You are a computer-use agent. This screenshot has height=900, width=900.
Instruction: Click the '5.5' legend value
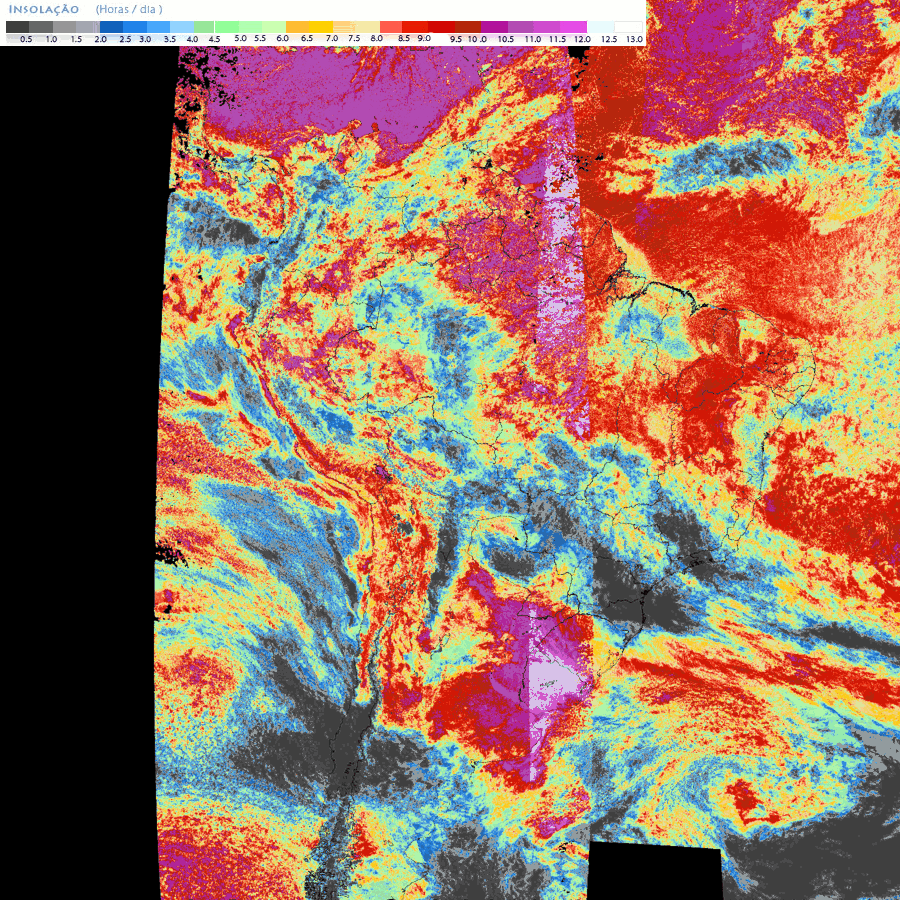coord(260,38)
